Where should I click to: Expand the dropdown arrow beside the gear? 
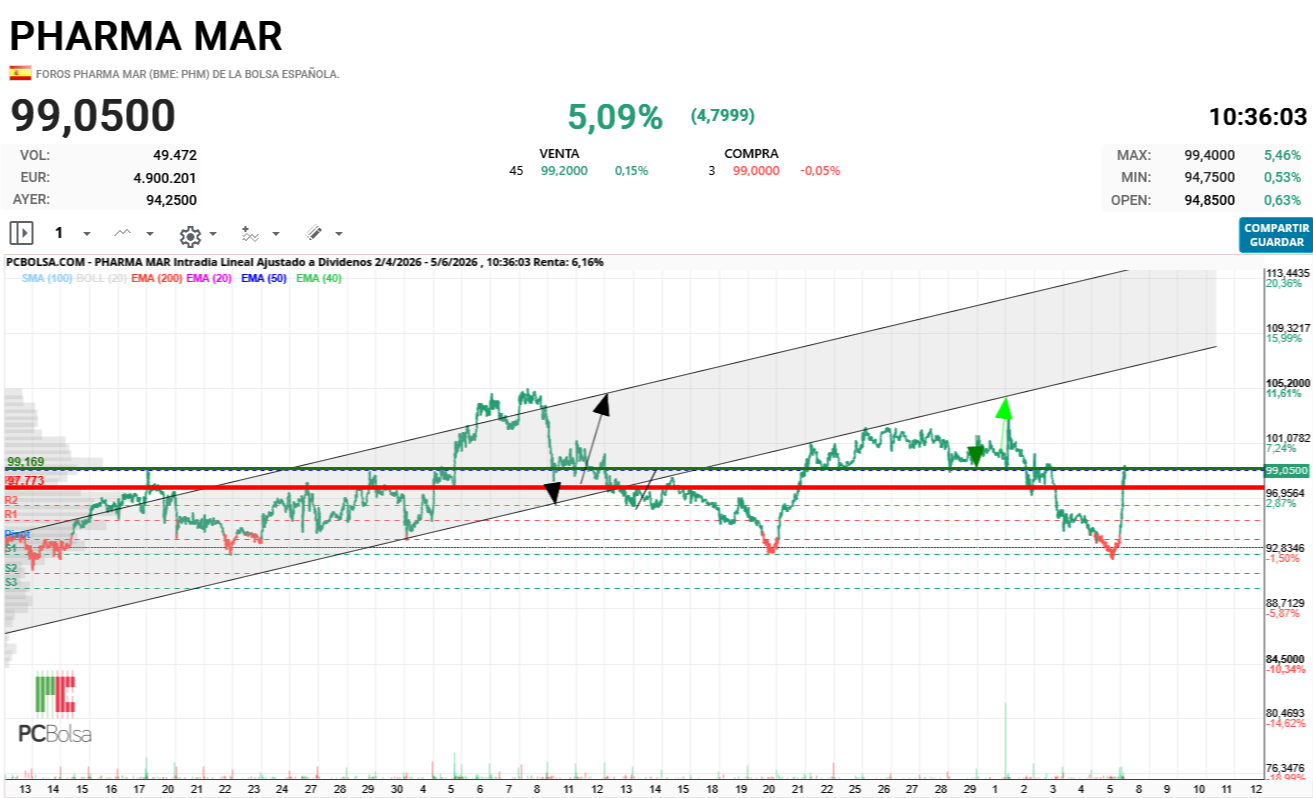[213, 235]
